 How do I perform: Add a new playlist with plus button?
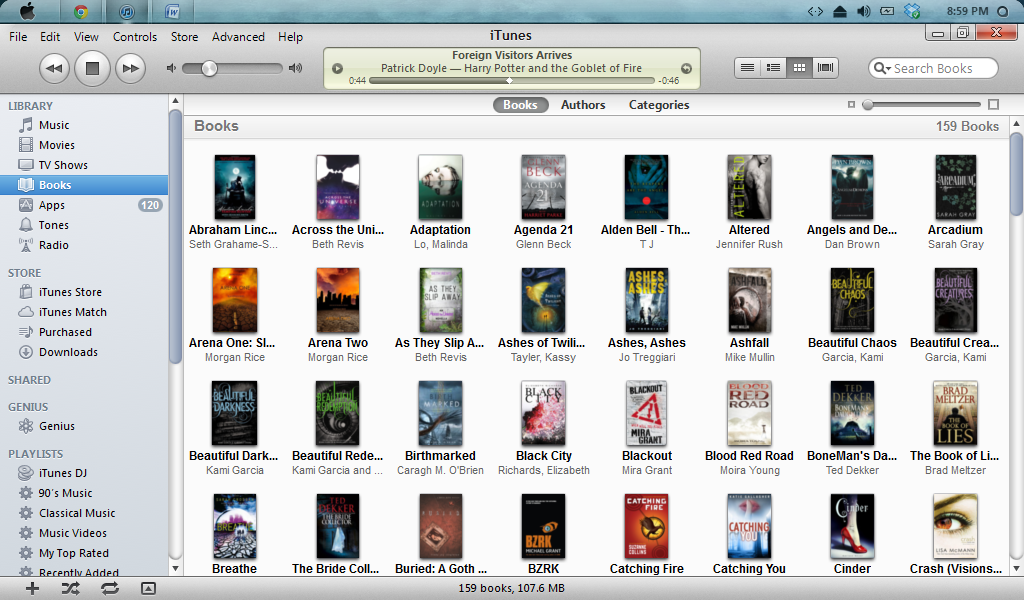[x=32, y=588]
